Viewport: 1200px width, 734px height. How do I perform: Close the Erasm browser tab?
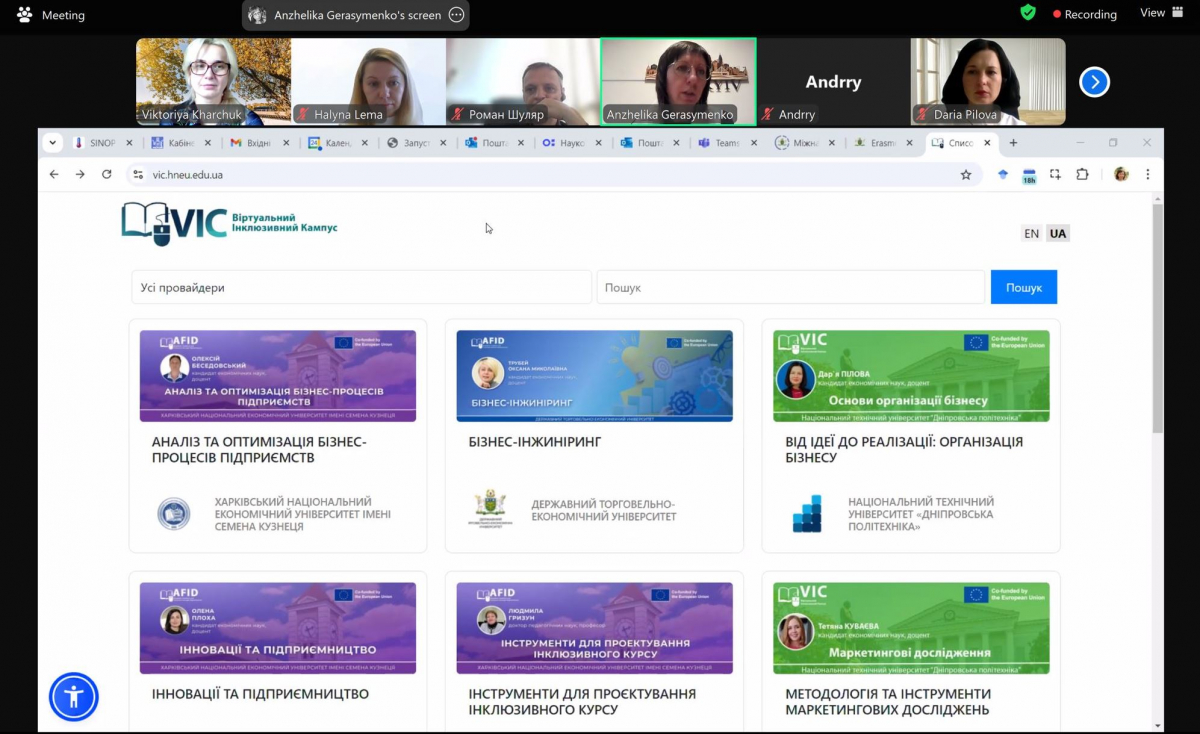(909, 143)
